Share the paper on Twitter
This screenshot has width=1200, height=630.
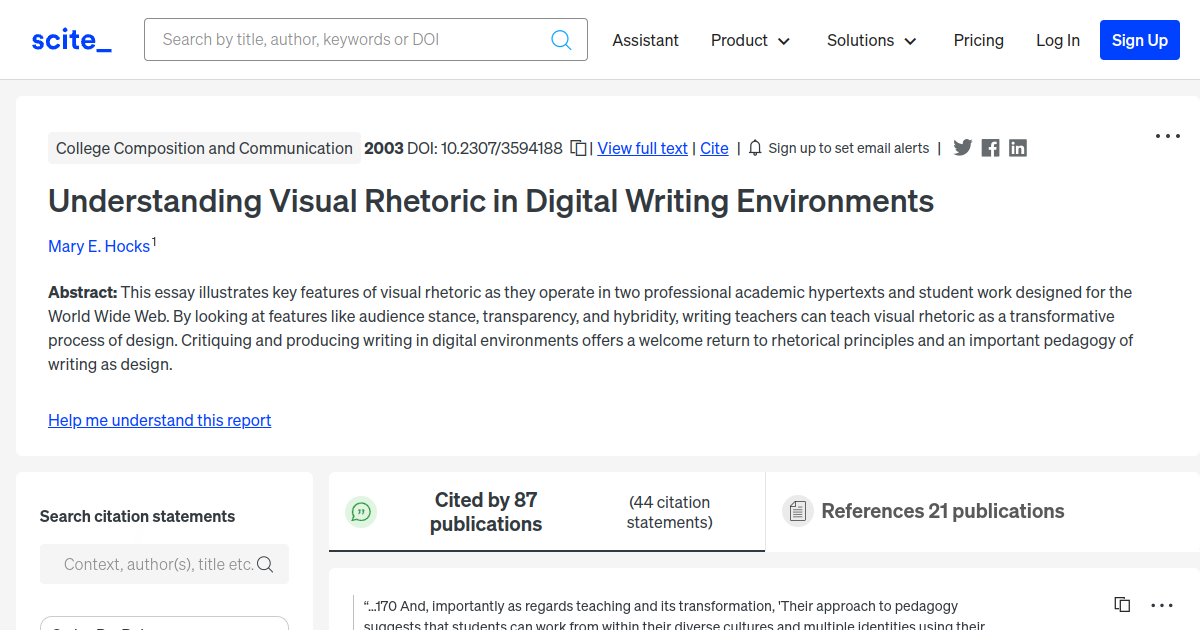pyautogui.click(x=963, y=148)
